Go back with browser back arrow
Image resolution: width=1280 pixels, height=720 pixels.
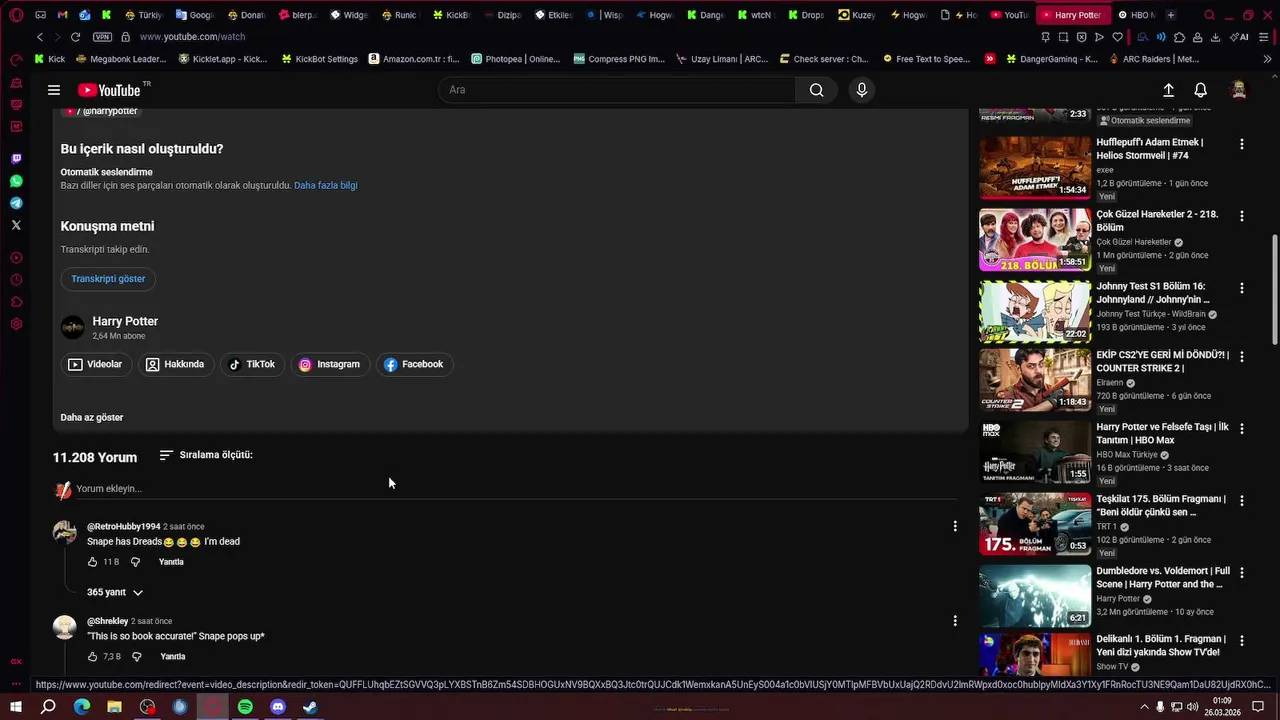tap(40, 37)
